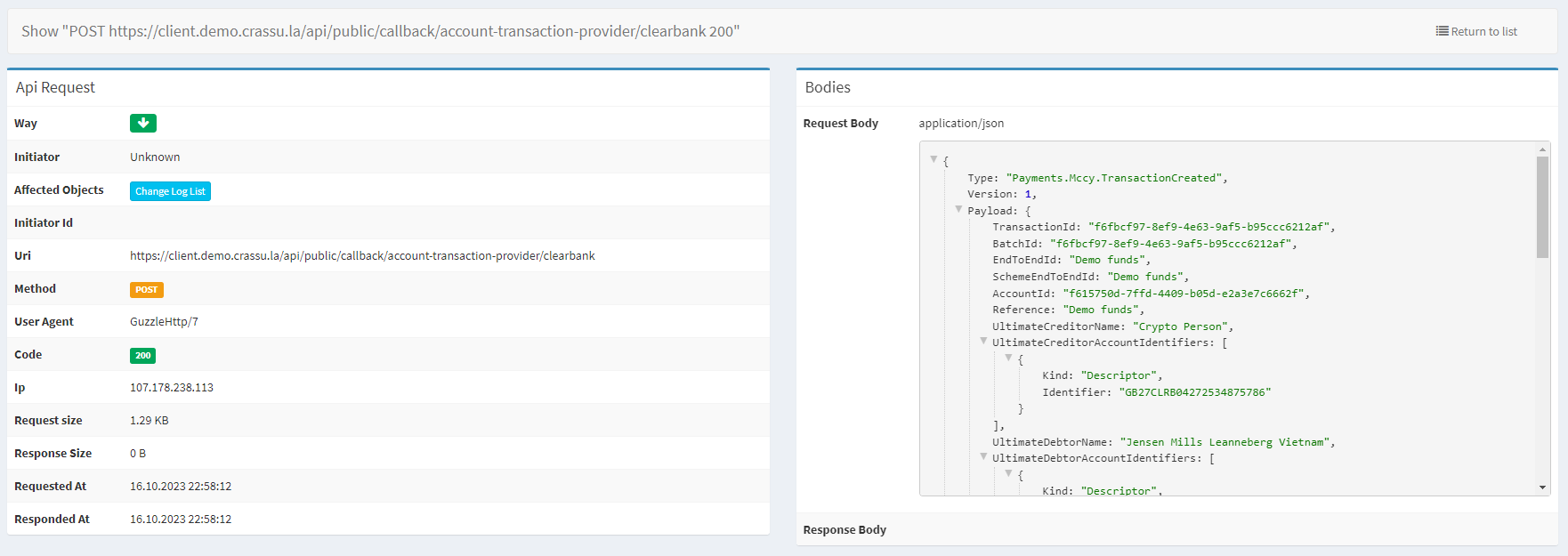Click the green 200 status code badge
This screenshot has height=556, width=1568.
tap(142, 356)
